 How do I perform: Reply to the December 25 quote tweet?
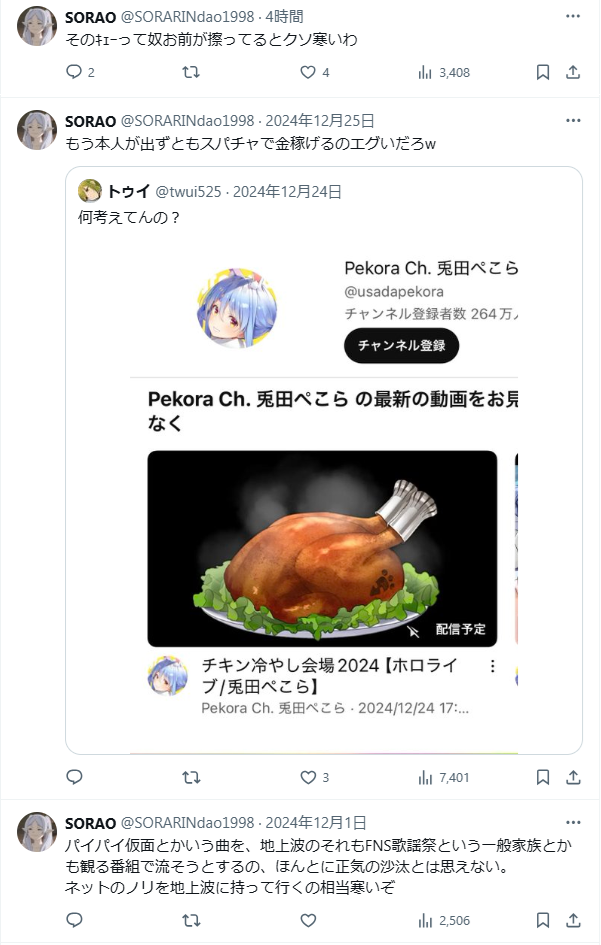[74, 777]
